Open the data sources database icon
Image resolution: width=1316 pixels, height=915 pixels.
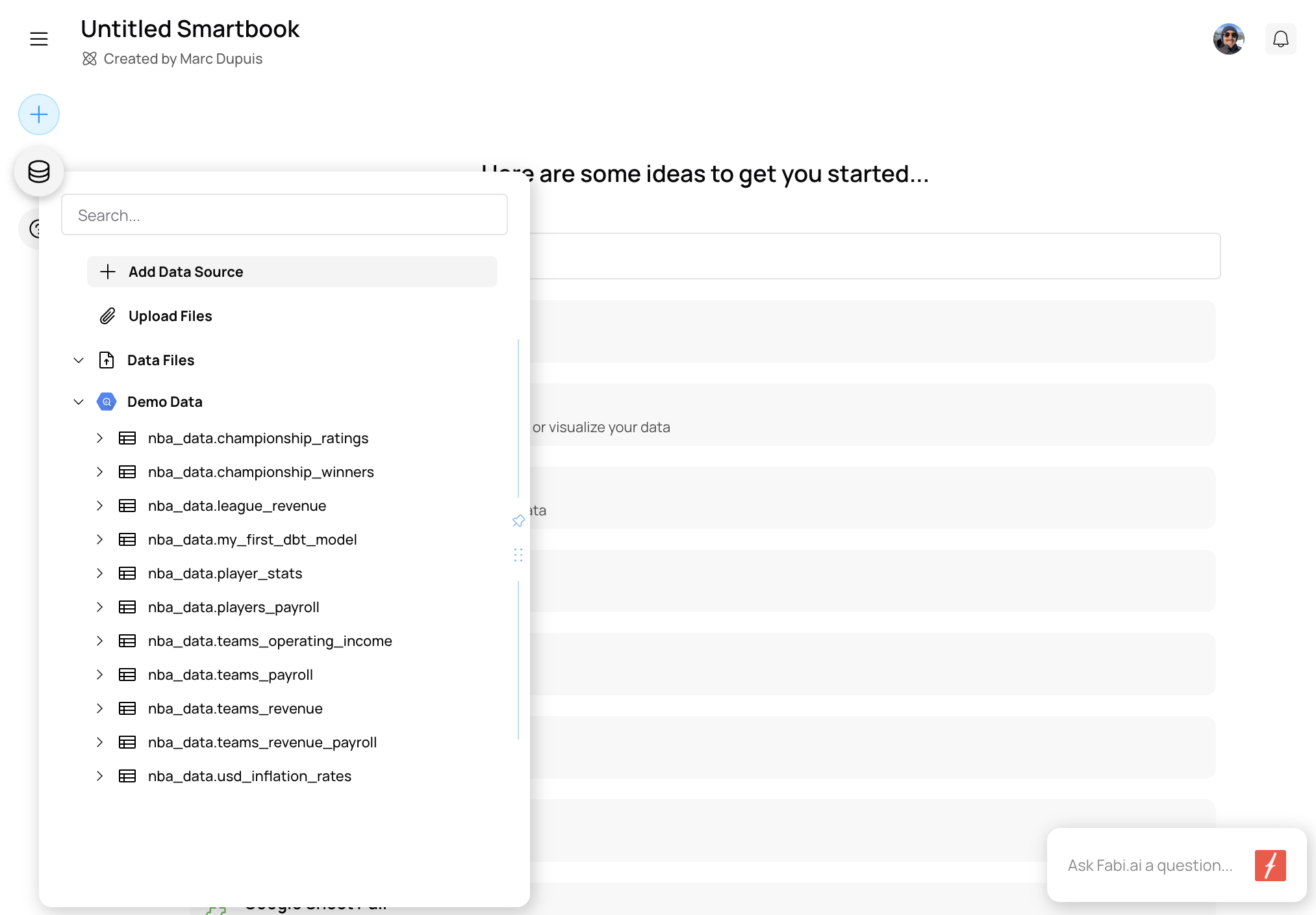pyautogui.click(x=39, y=172)
